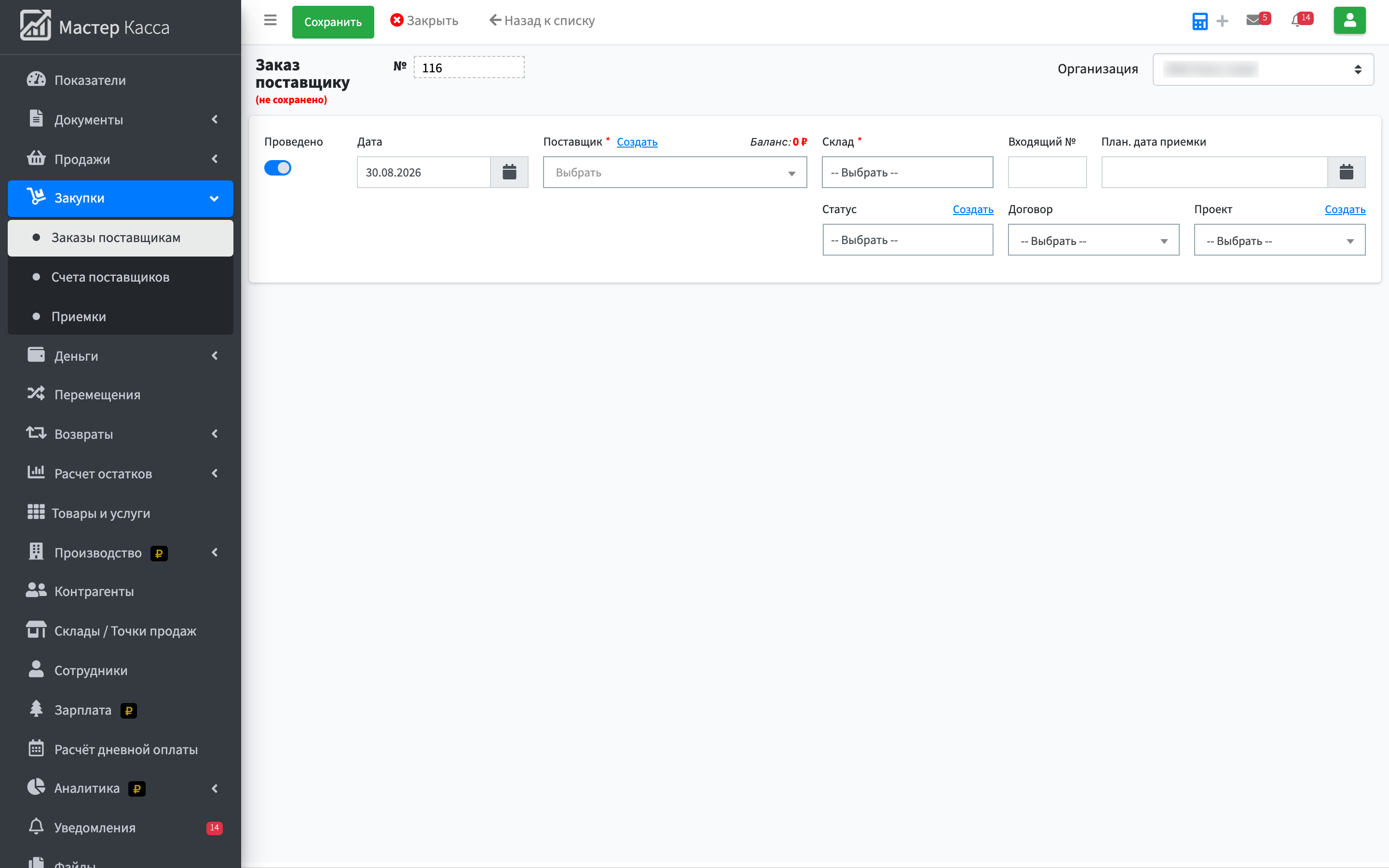Open Товары и услуги section
Screen dimensions: 1389x868
pos(121,513)
